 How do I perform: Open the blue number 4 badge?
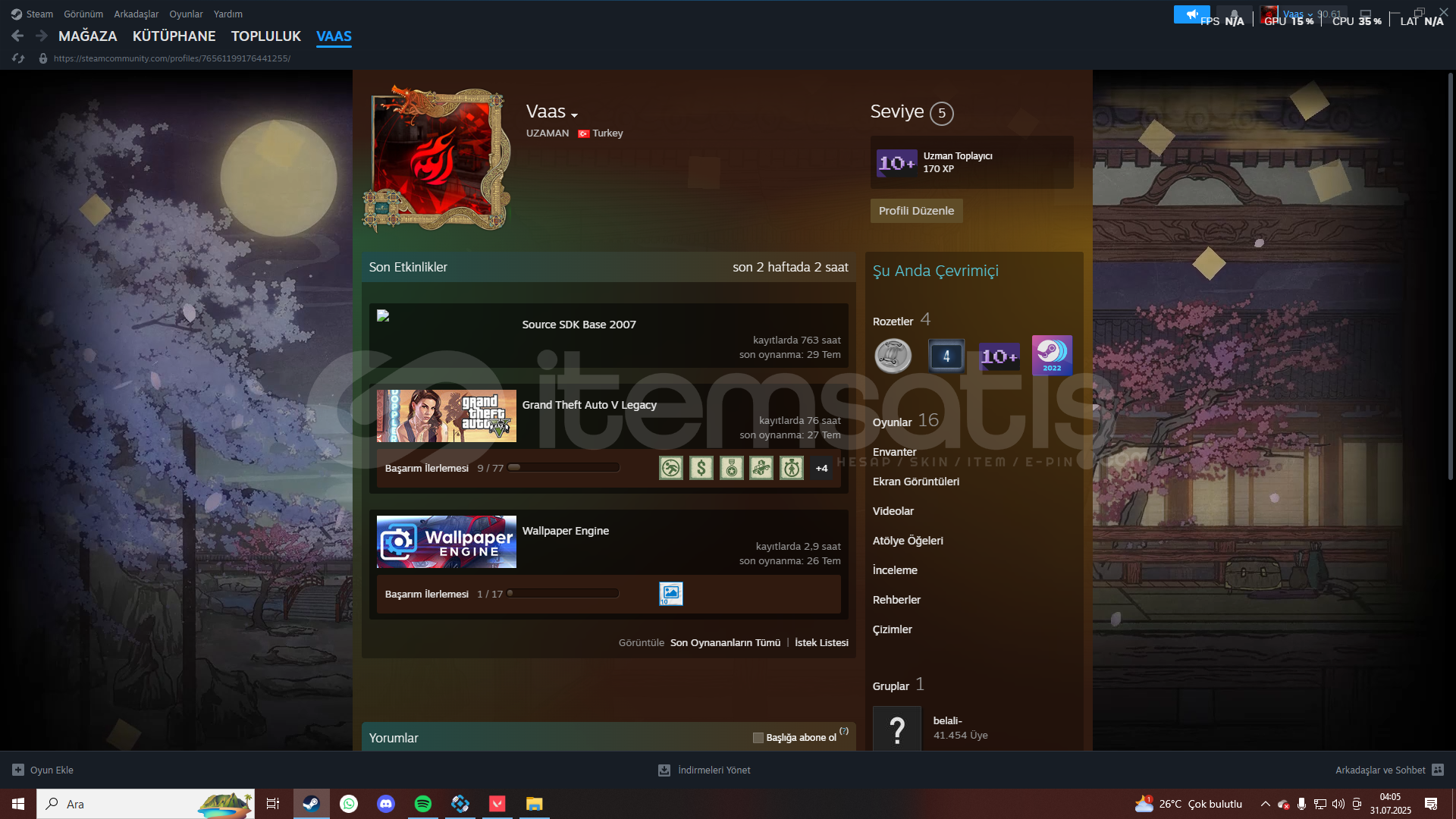(946, 356)
